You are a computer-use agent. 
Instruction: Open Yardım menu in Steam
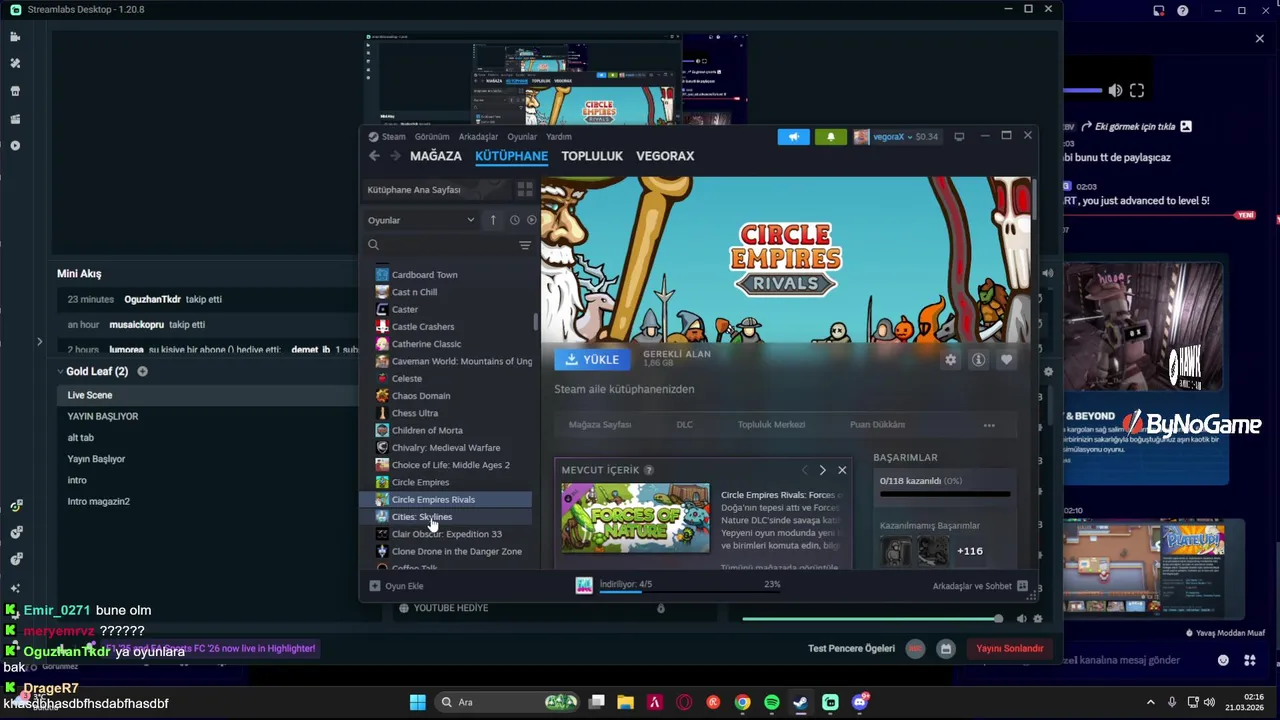tap(559, 137)
